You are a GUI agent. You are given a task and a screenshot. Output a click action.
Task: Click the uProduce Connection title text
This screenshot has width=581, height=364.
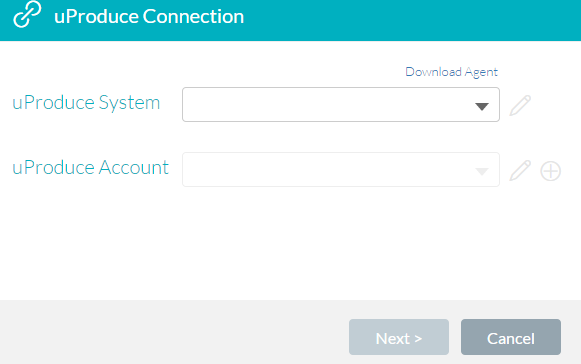coord(149,17)
